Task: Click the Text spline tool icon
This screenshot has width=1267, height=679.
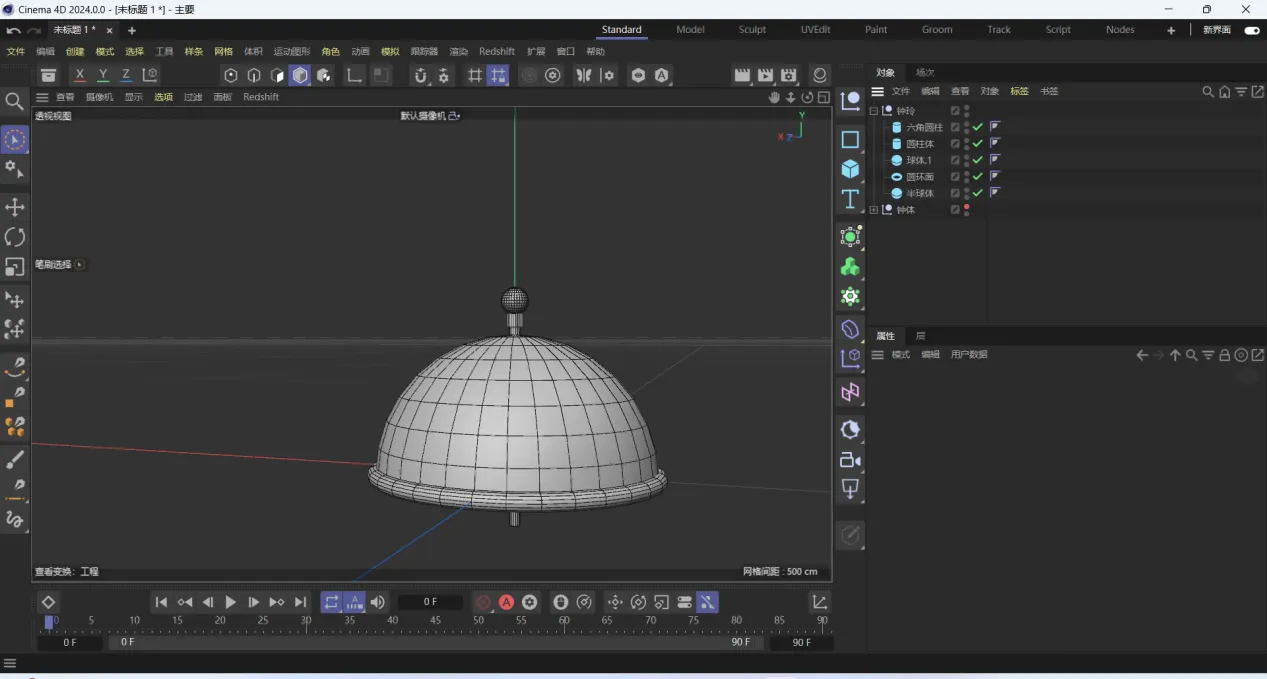Action: 850,198
